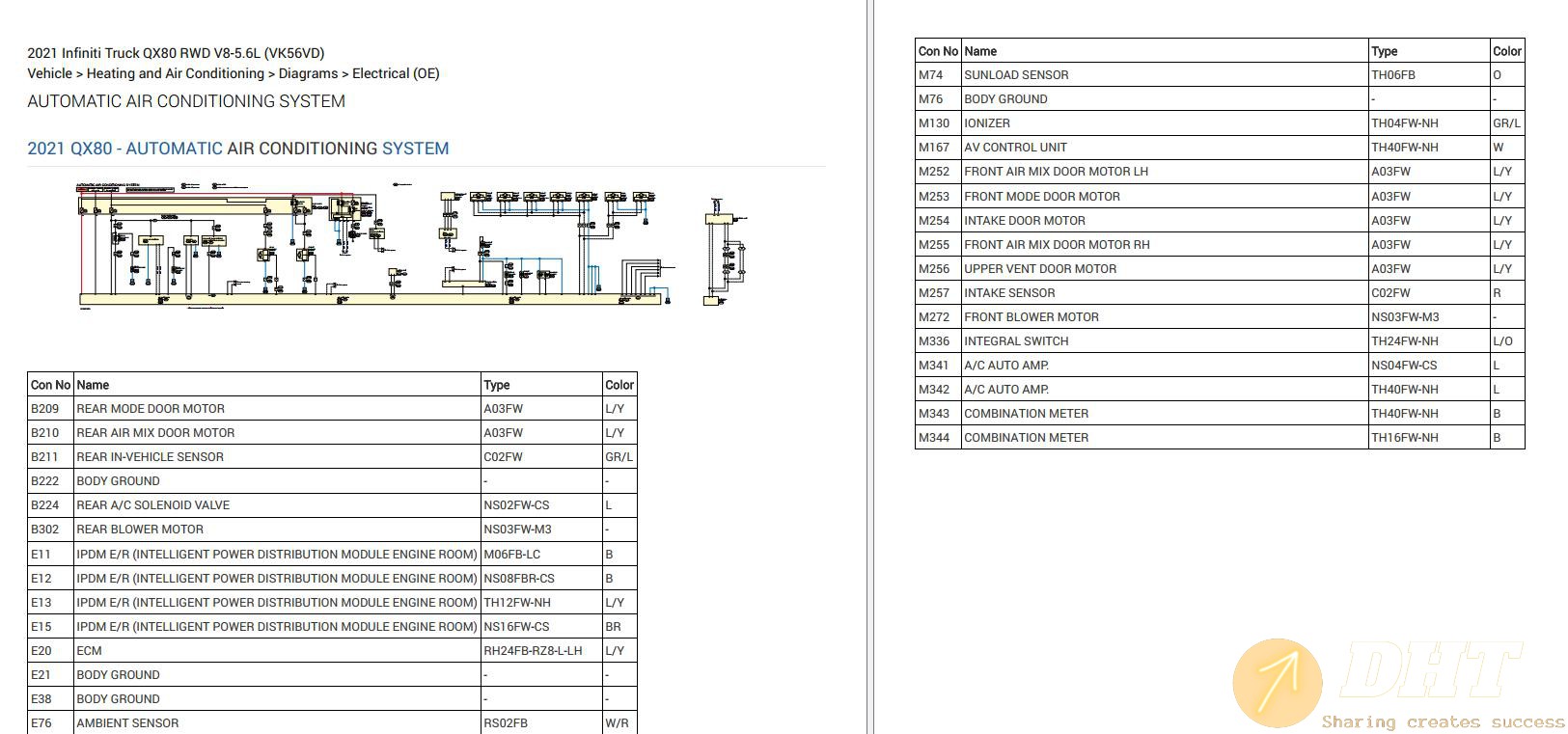Click type 'NS08FBR-CS' in E12 row
This screenshot has width=1568, height=734.
(x=541, y=578)
